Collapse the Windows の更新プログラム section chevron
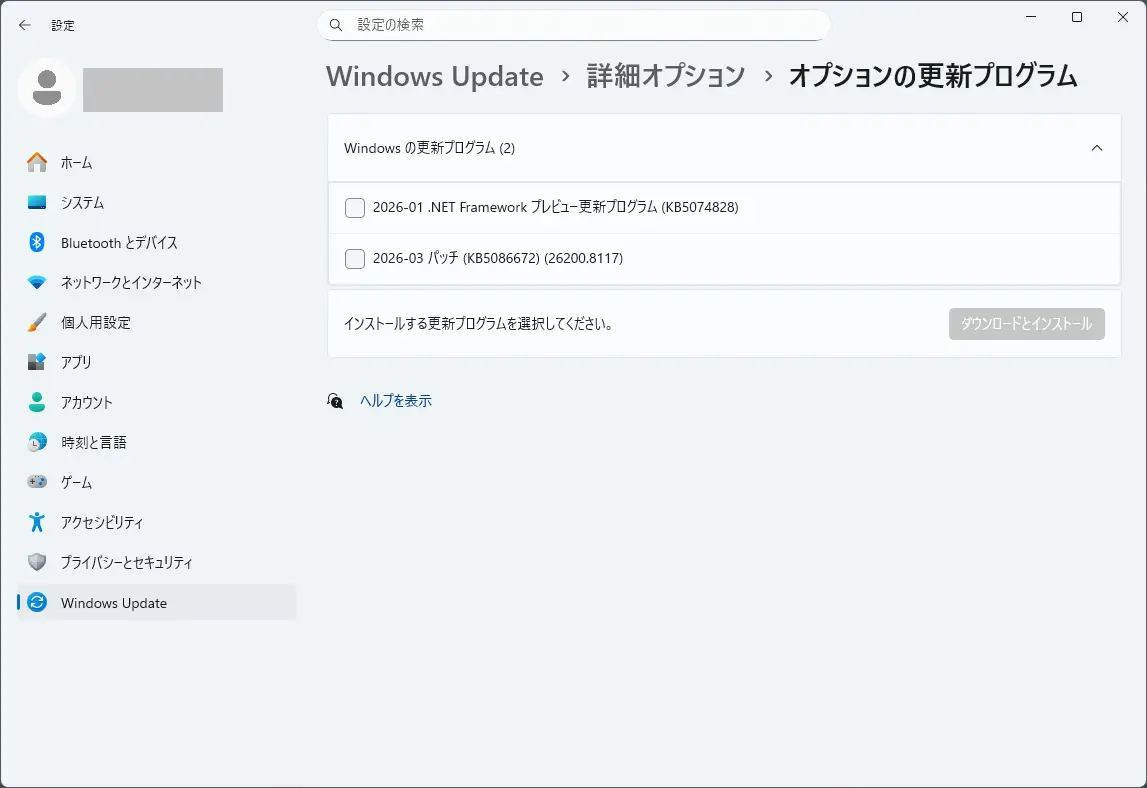The image size is (1147, 788). coord(1096,148)
